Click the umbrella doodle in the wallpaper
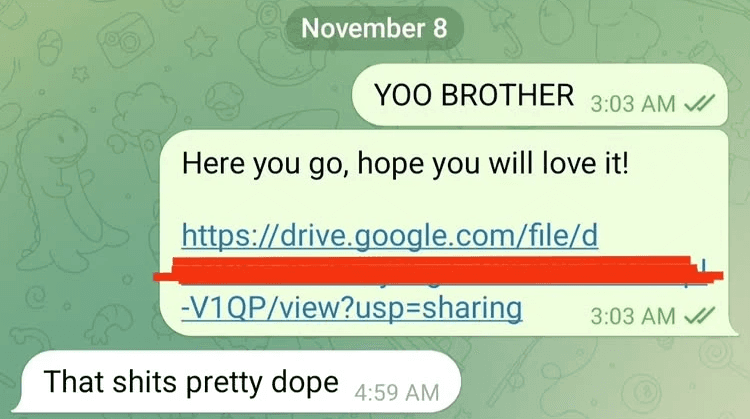The image size is (750, 419). [508, 33]
